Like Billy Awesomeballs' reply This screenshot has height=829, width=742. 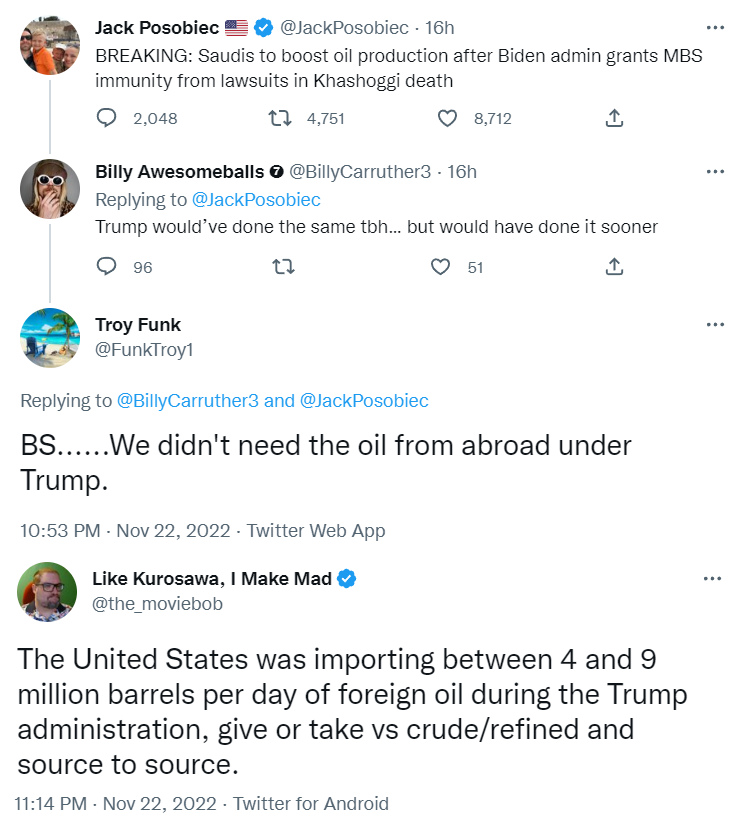click(x=441, y=267)
